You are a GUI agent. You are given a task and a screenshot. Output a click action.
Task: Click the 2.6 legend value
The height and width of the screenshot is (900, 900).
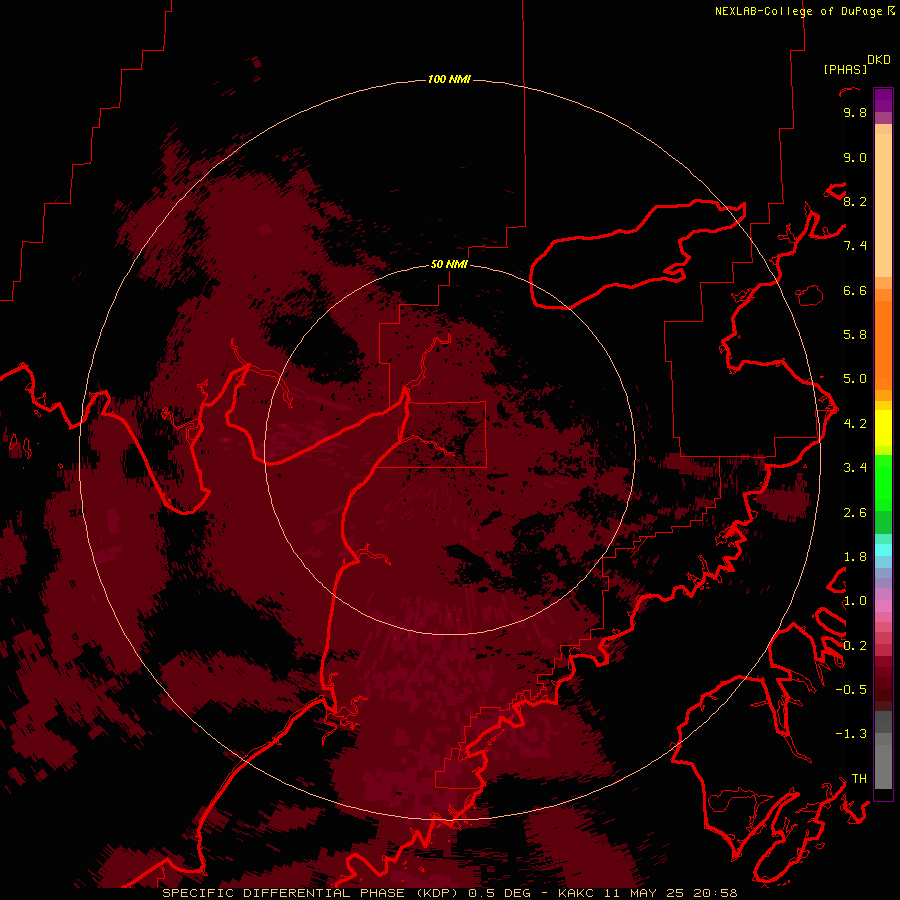tap(855, 513)
